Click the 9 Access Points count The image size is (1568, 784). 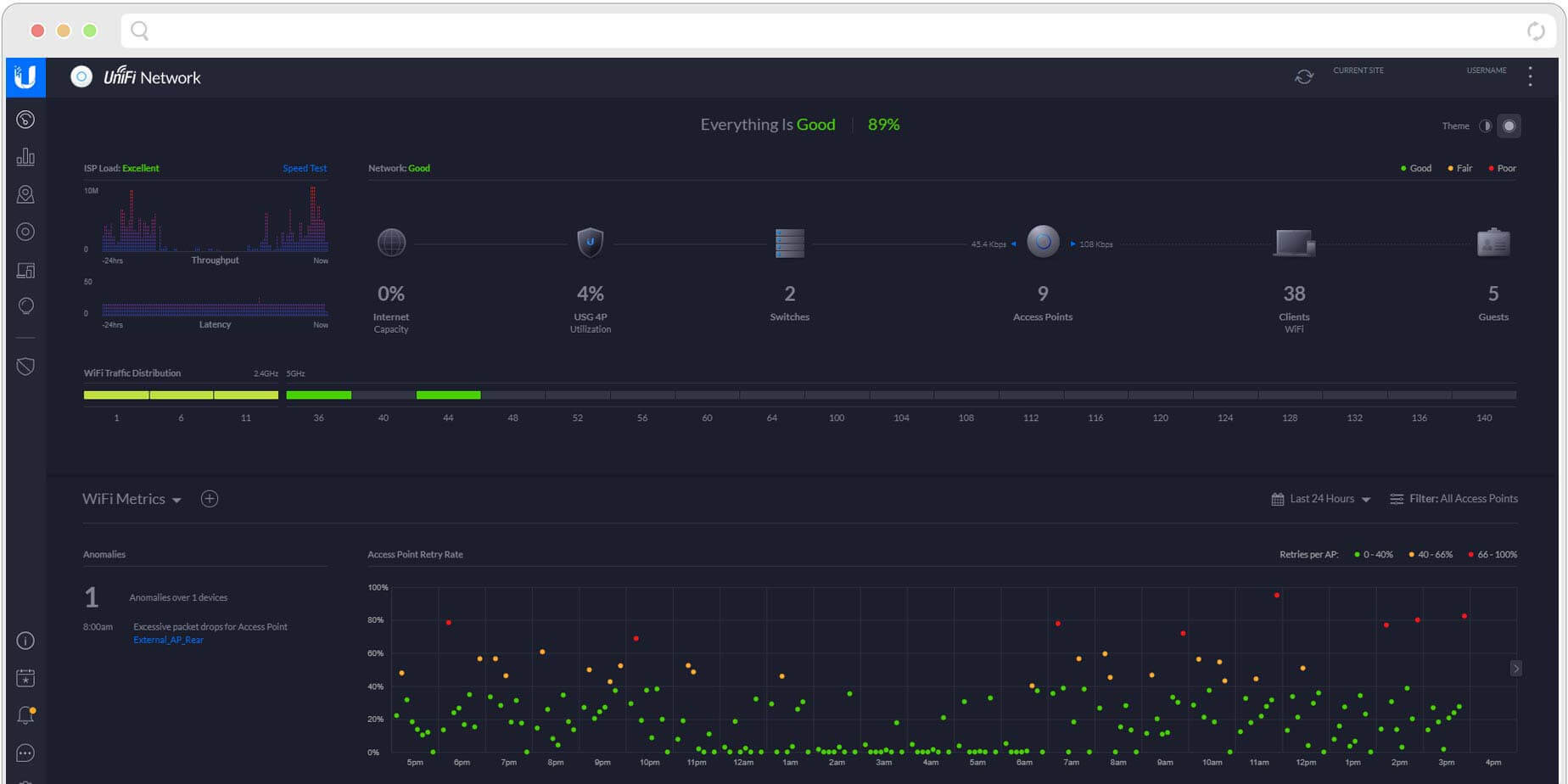coord(1043,294)
